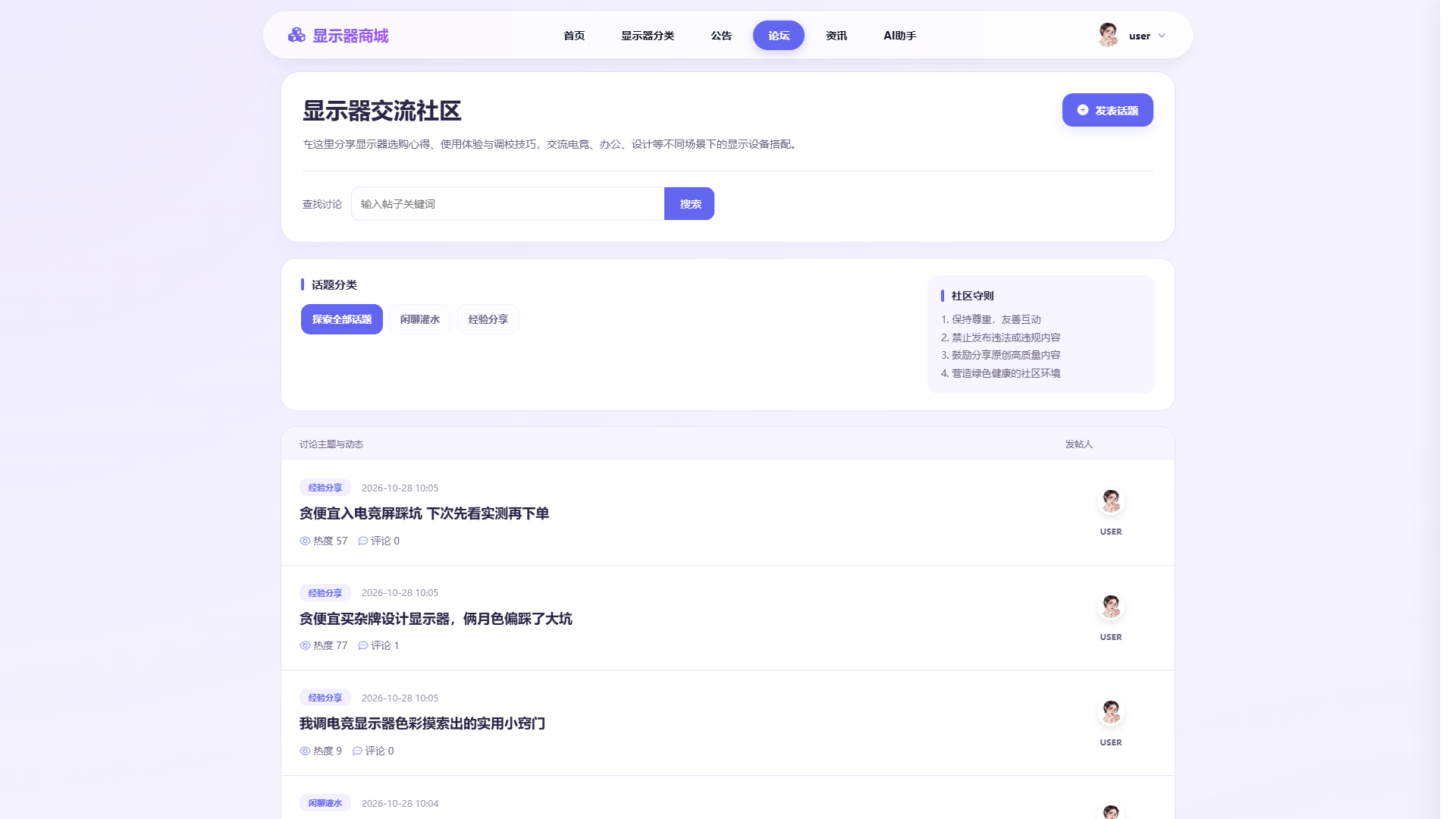This screenshot has width=1456, height=819.
Task: Open the 显示器分类 navigation item
Action: point(648,36)
